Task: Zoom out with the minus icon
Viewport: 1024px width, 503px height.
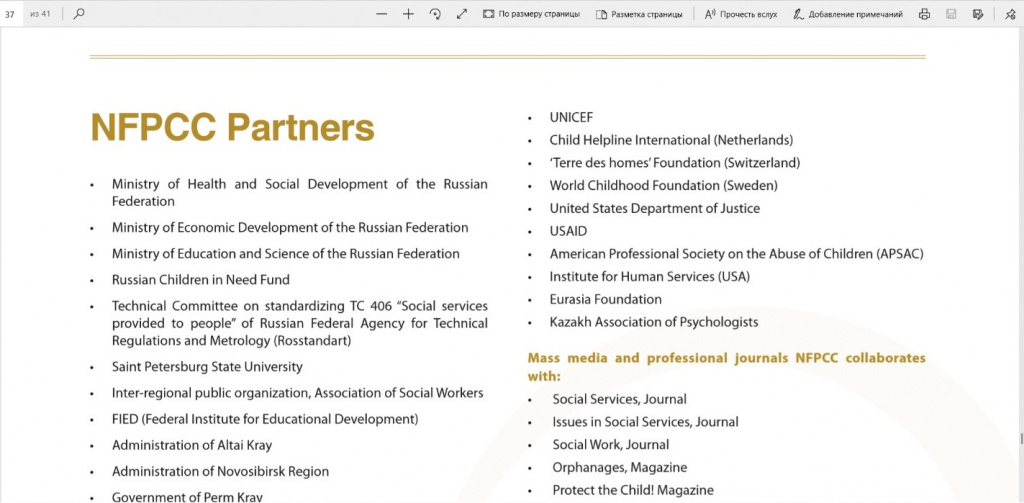Action: pyautogui.click(x=382, y=14)
